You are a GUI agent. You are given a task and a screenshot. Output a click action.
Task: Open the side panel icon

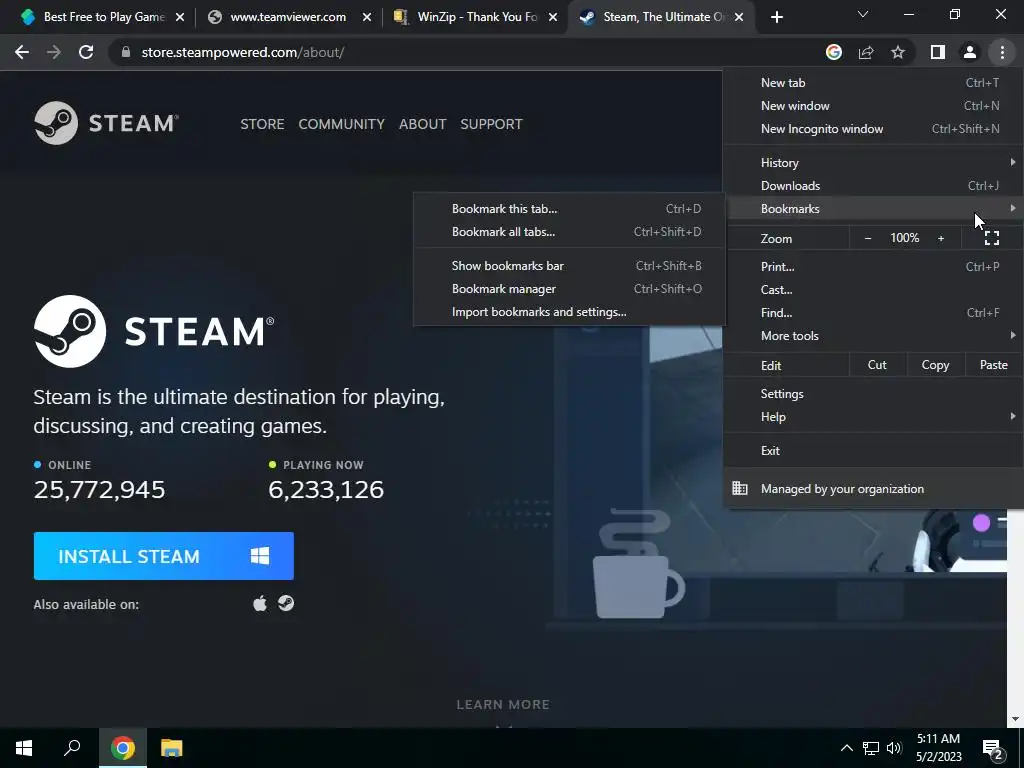point(938,52)
